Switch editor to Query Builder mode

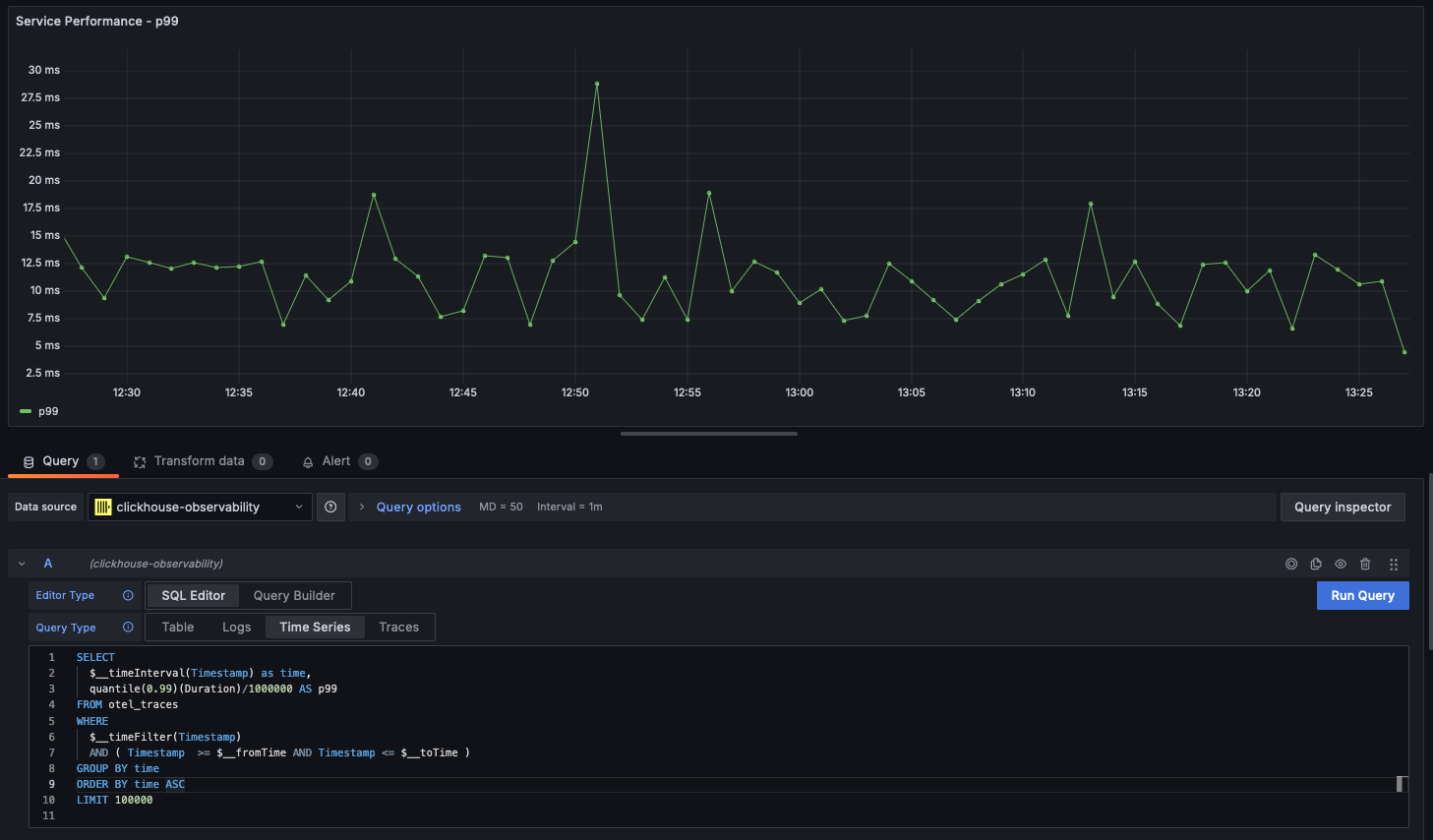point(294,595)
